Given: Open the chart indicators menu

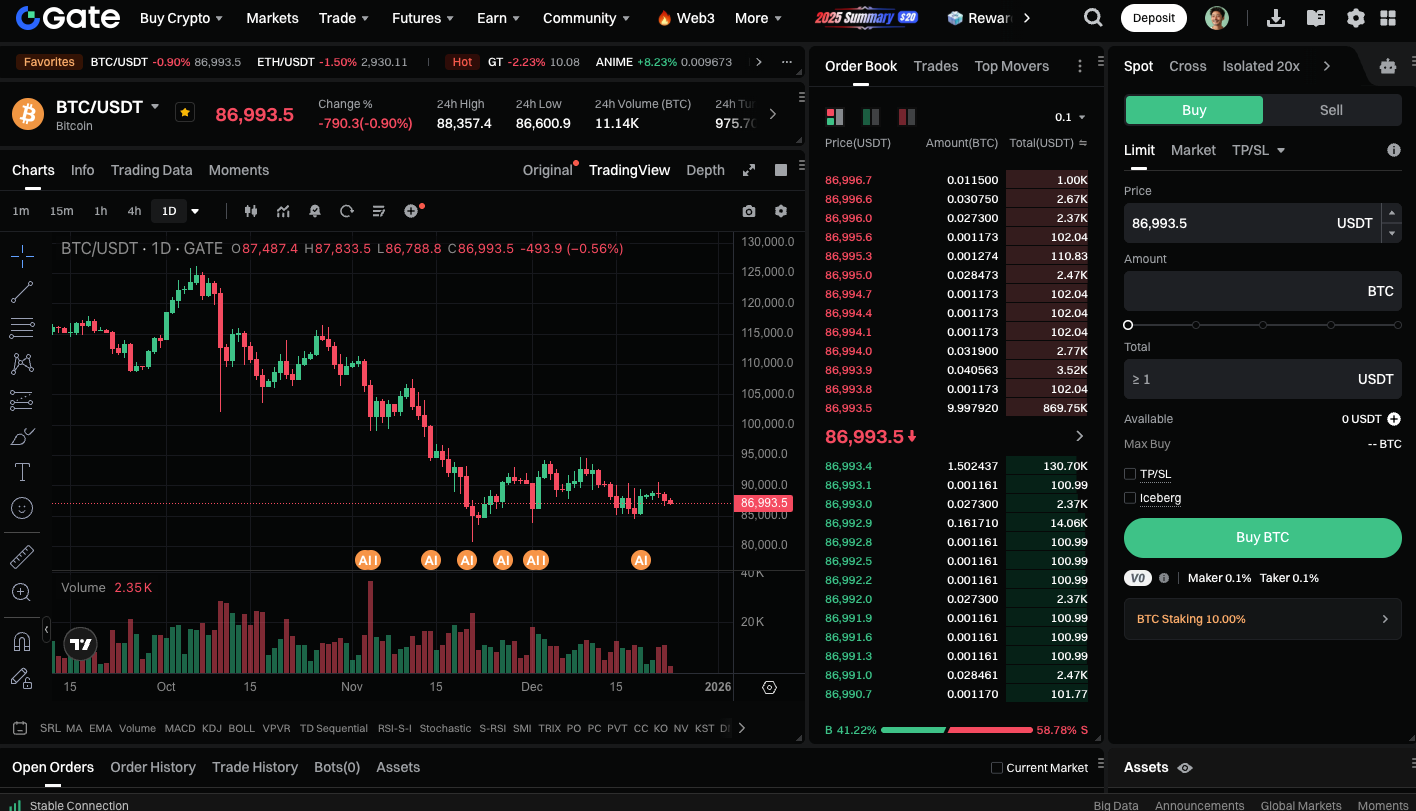Looking at the screenshot, I should pyautogui.click(x=283, y=211).
